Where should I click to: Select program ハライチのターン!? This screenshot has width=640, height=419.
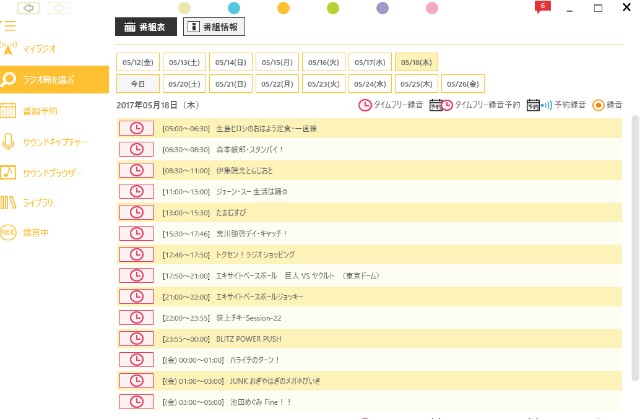coord(255,360)
